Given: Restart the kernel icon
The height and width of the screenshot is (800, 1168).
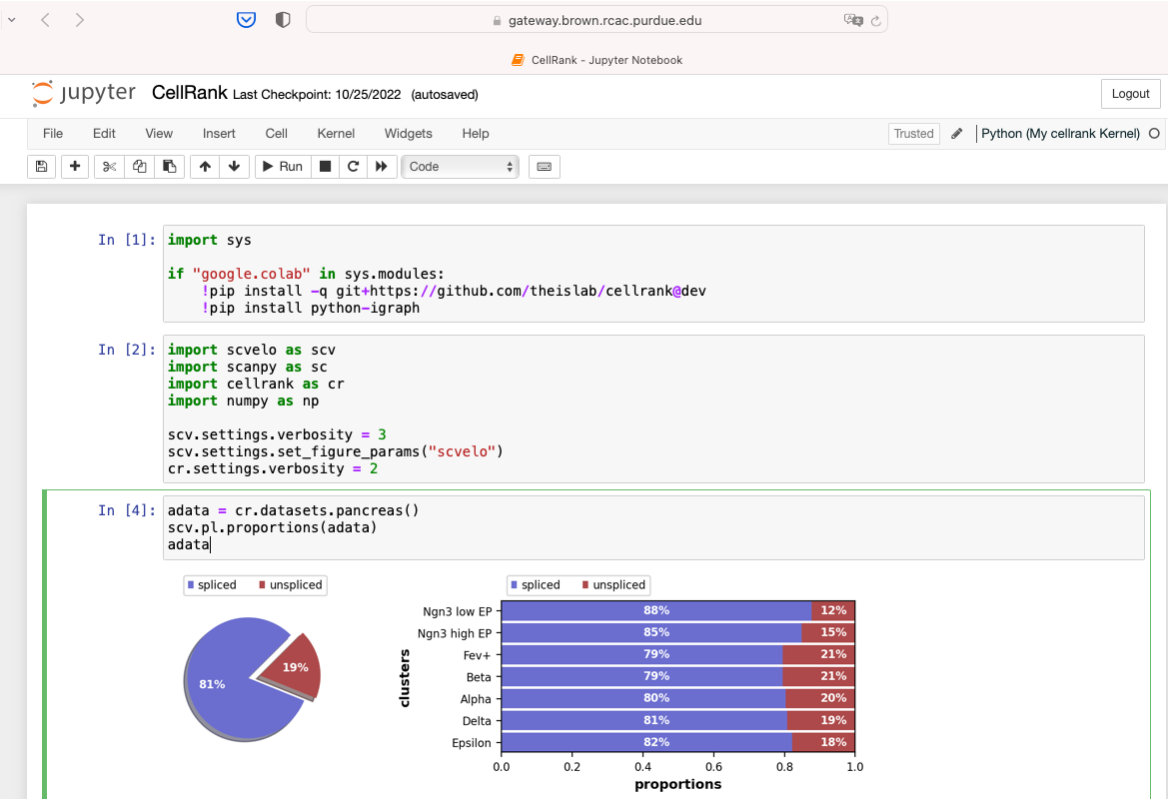Looking at the screenshot, I should coord(353,167).
